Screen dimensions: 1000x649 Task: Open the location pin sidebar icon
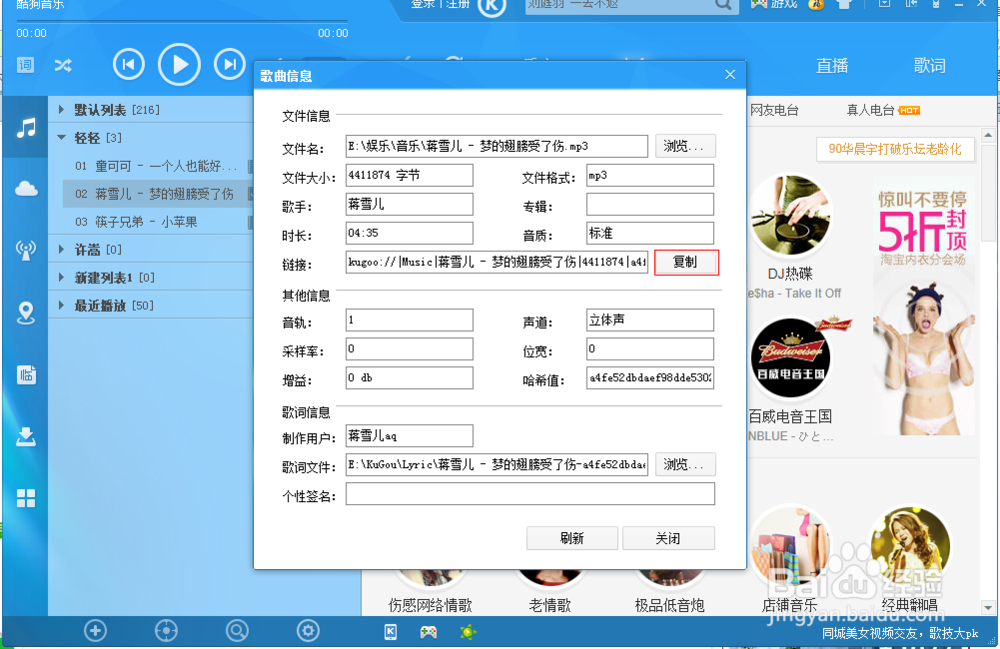click(26, 312)
